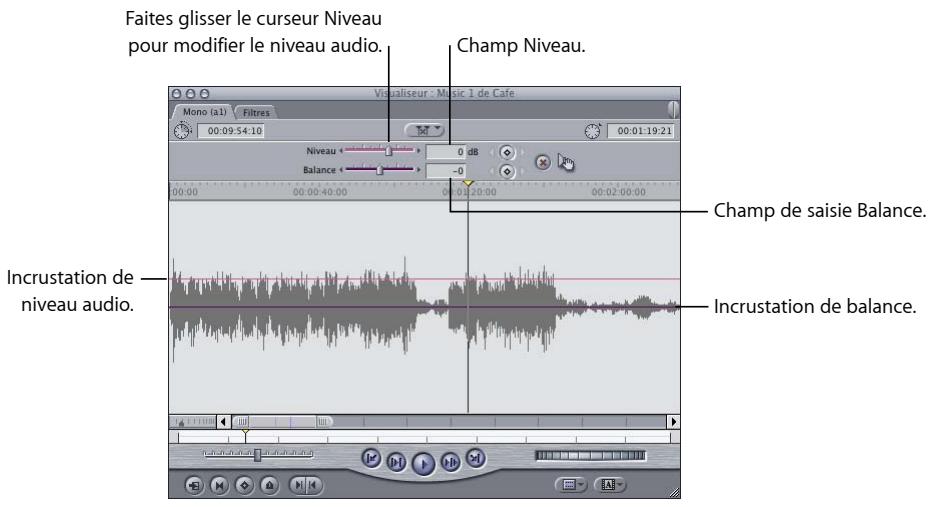Toggle the Niveau keyframe diamond button
Image resolution: width=932 pixels, height=507 pixels.
(506, 152)
